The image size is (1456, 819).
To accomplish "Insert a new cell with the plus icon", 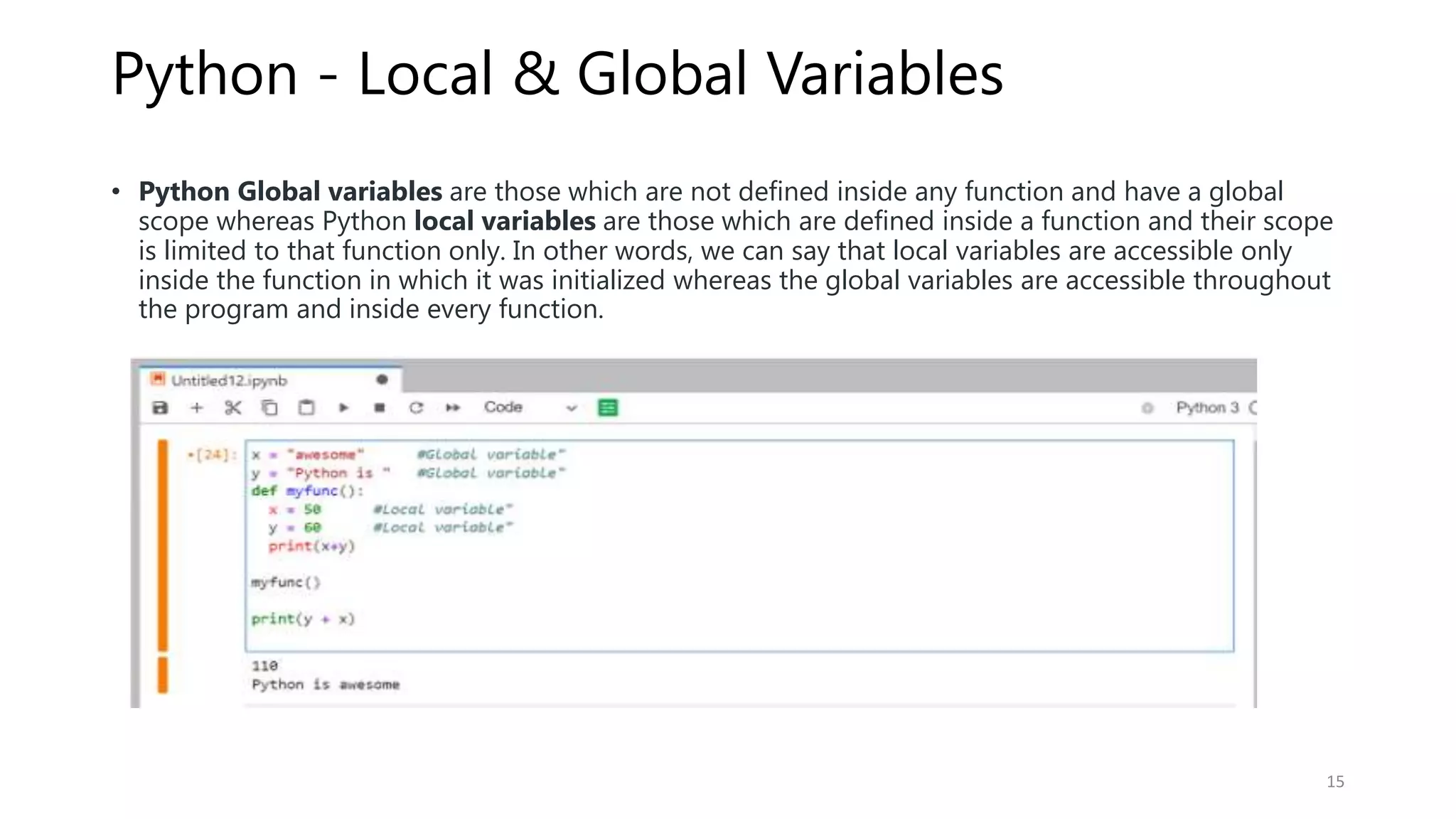I will 197,407.
